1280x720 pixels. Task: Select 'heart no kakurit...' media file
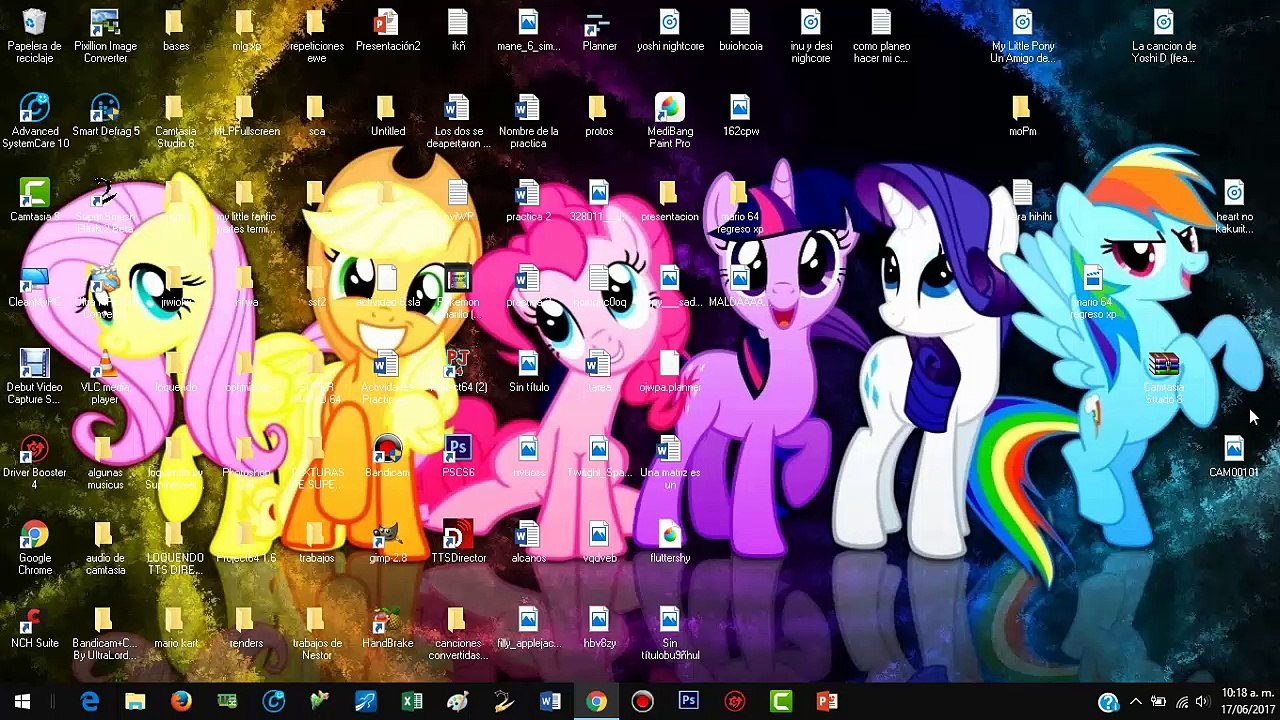(1234, 206)
